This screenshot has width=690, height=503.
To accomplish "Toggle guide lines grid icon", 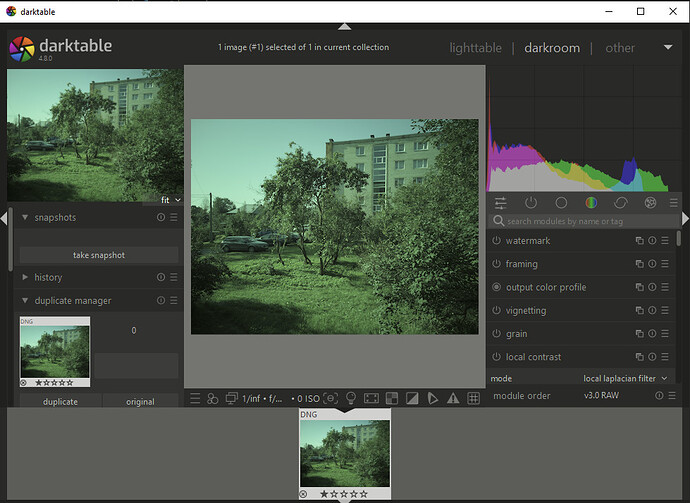I will (474, 398).
